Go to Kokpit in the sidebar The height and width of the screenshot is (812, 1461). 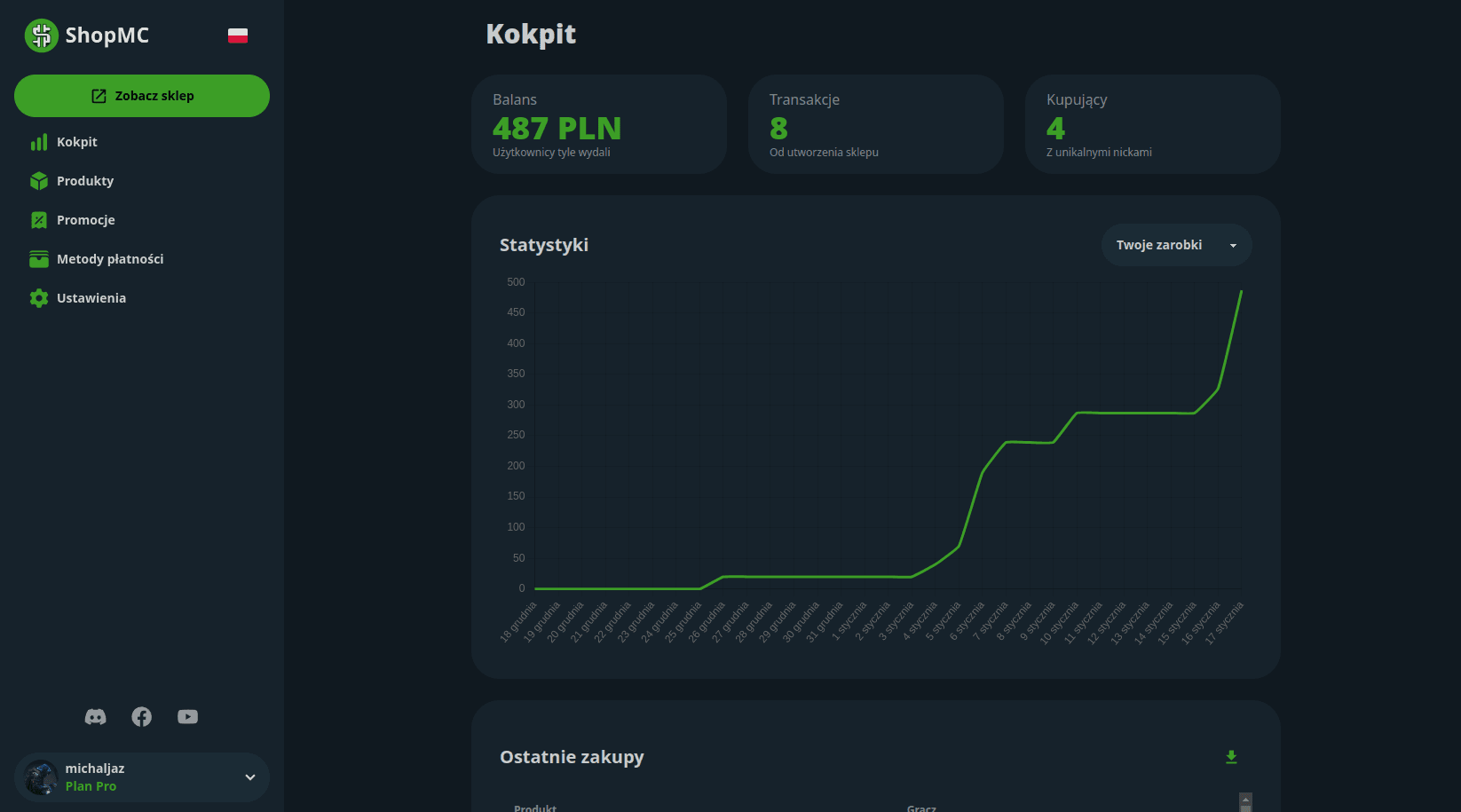[77, 142]
